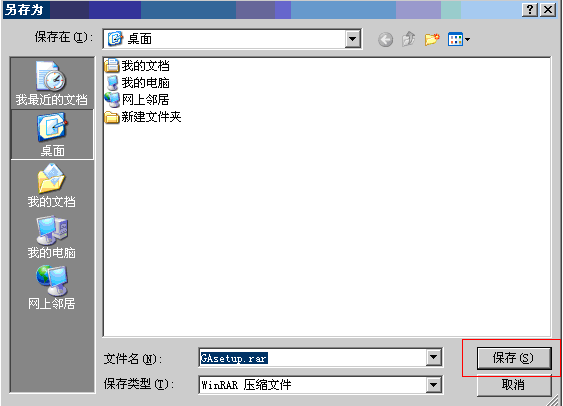Open 网上邻居 from the places bar
Screen dimensions: 563x406
tap(52, 288)
